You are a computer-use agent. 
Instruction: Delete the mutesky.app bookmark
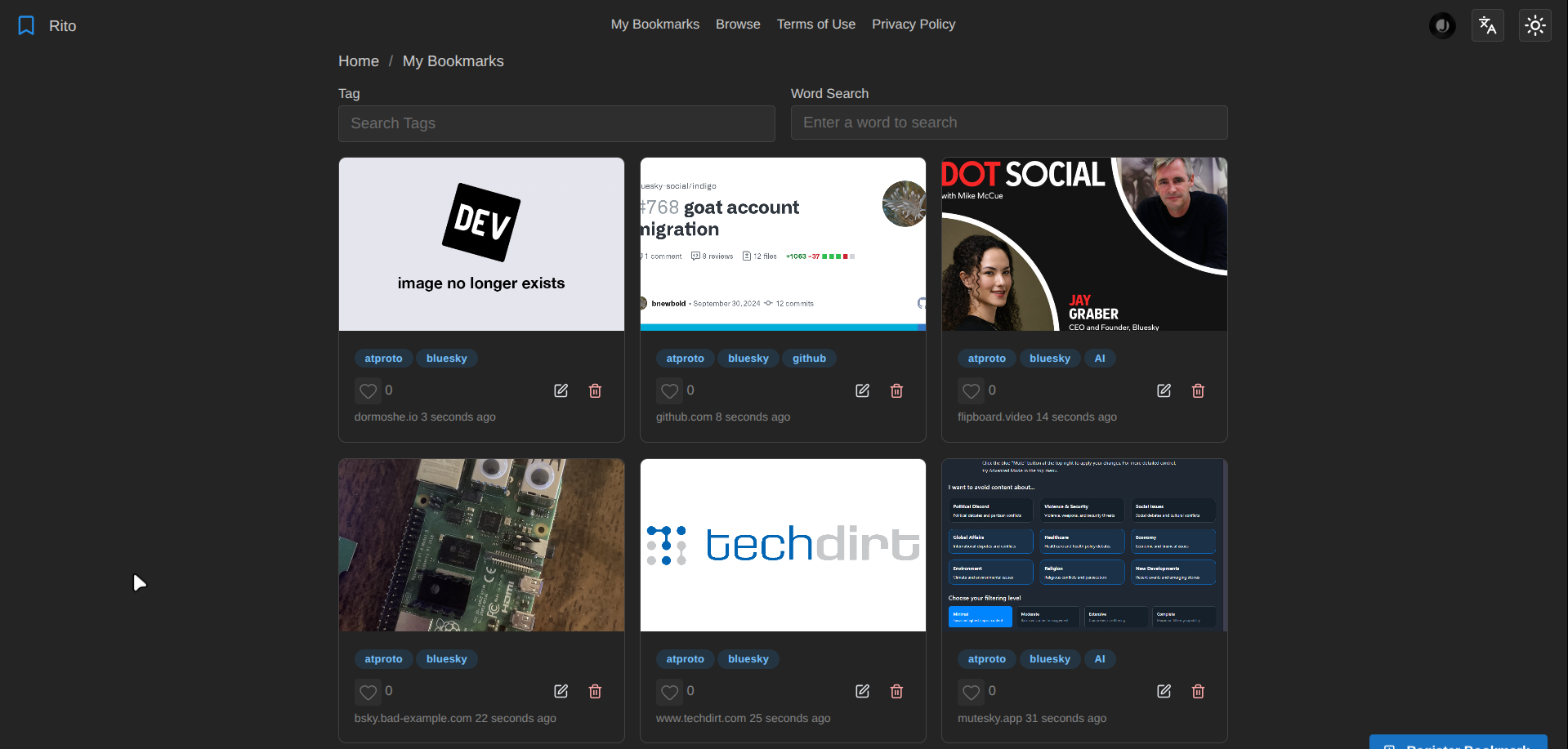1198,691
